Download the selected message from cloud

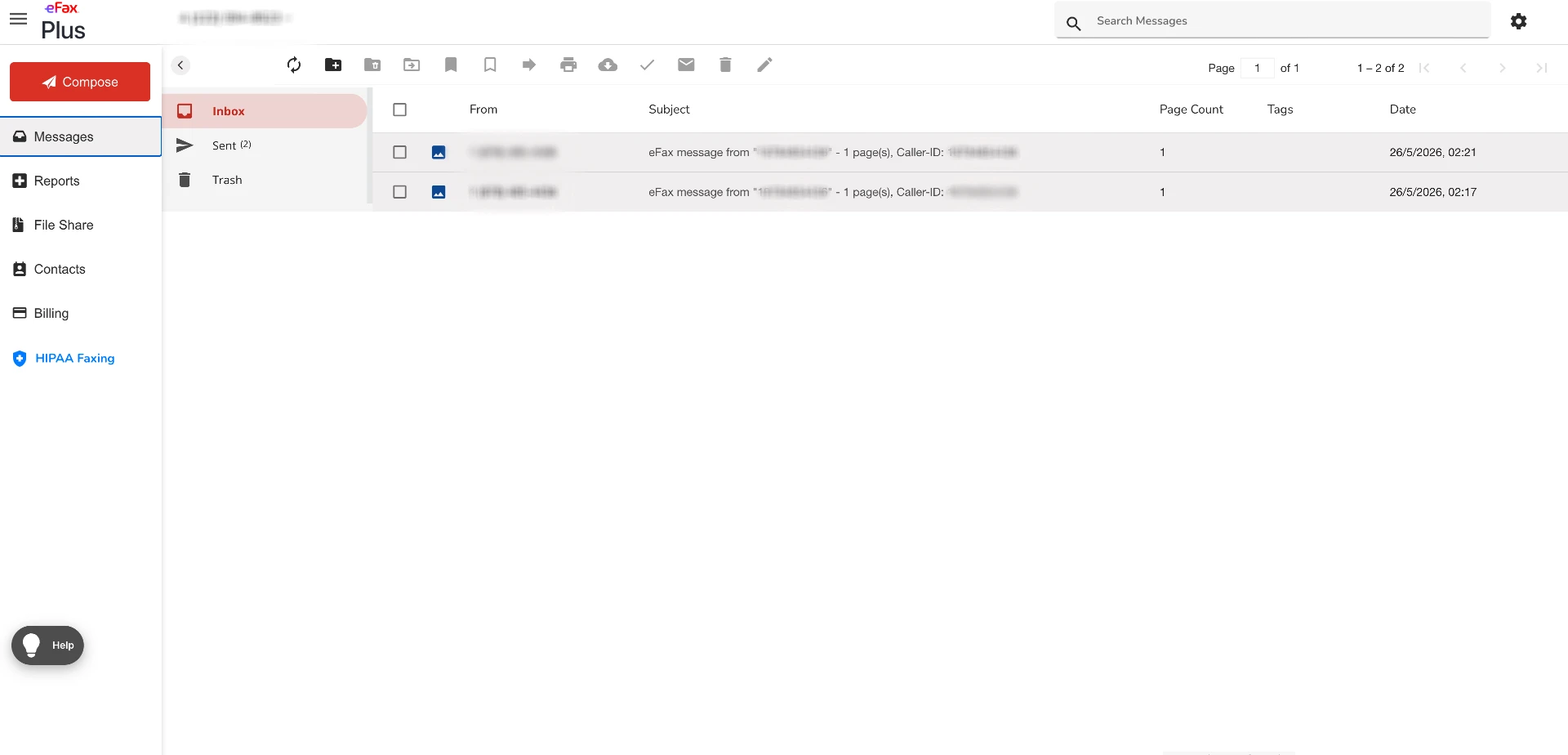pos(608,65)
